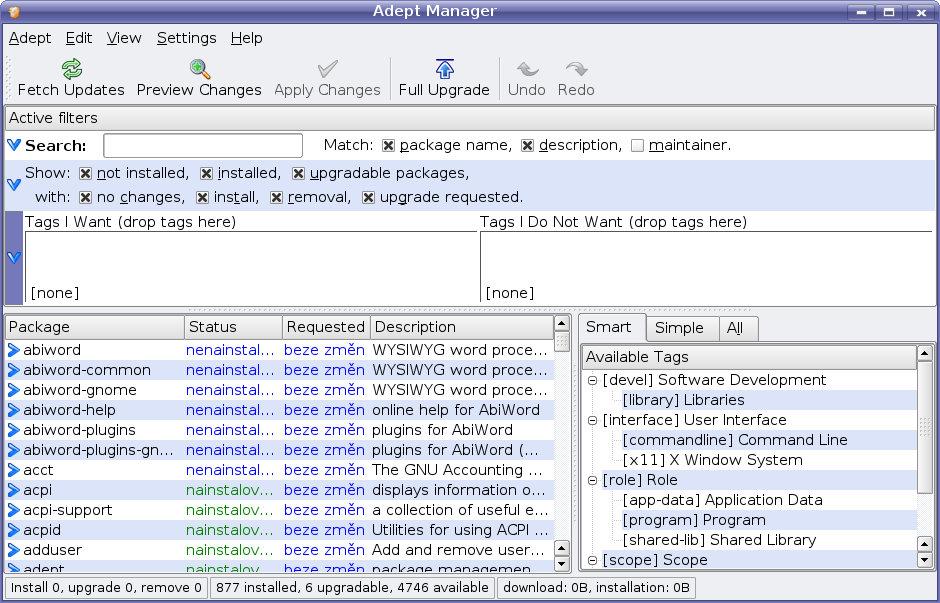Collapse the tags filter with its chevron
Viewport: 940px width, 603px height.
pyautogui.click(x=14, y=258)
